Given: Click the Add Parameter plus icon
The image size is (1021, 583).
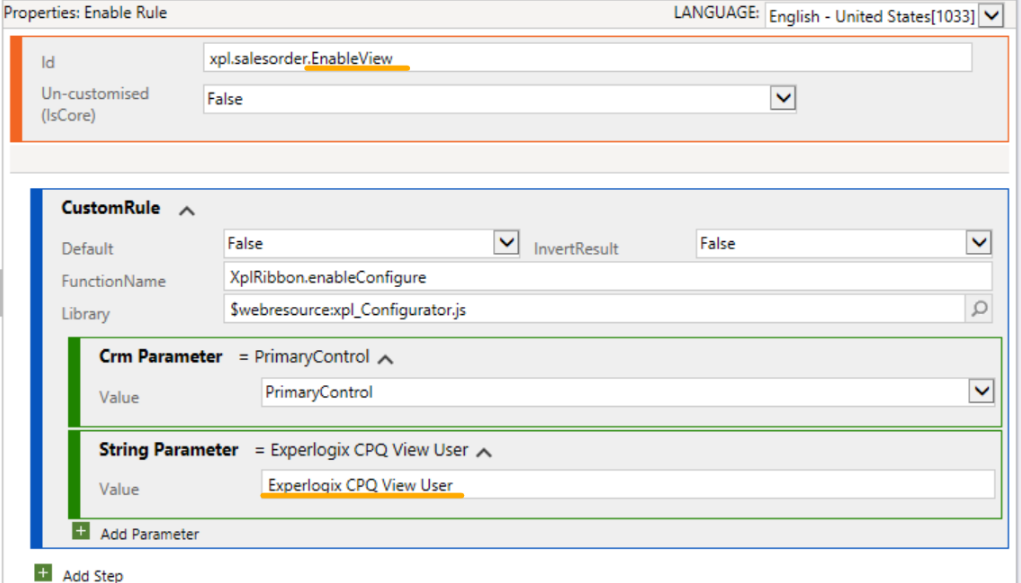Looking at the screenshot, I should pos(81,532).
